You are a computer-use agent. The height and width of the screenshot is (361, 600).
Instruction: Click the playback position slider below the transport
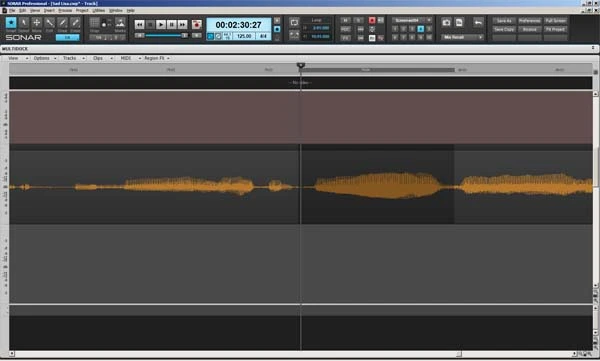coord(165,36)
